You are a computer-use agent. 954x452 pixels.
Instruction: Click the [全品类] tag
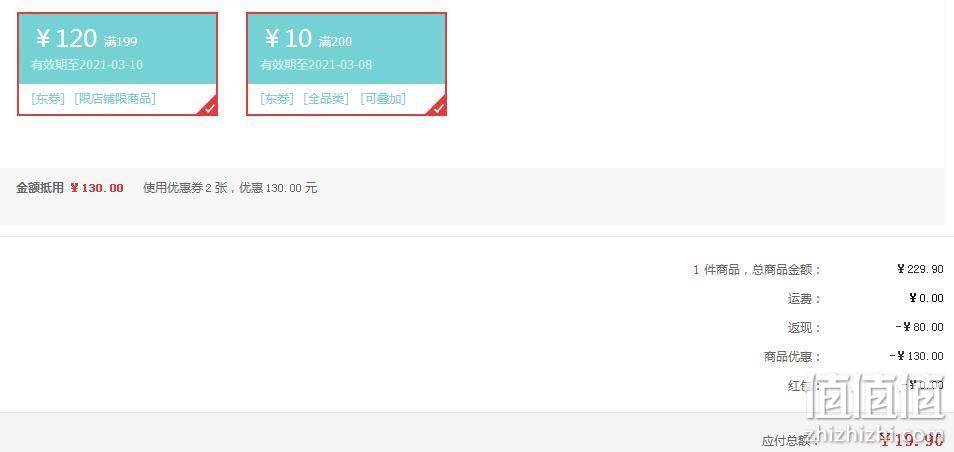pos(327,99)
